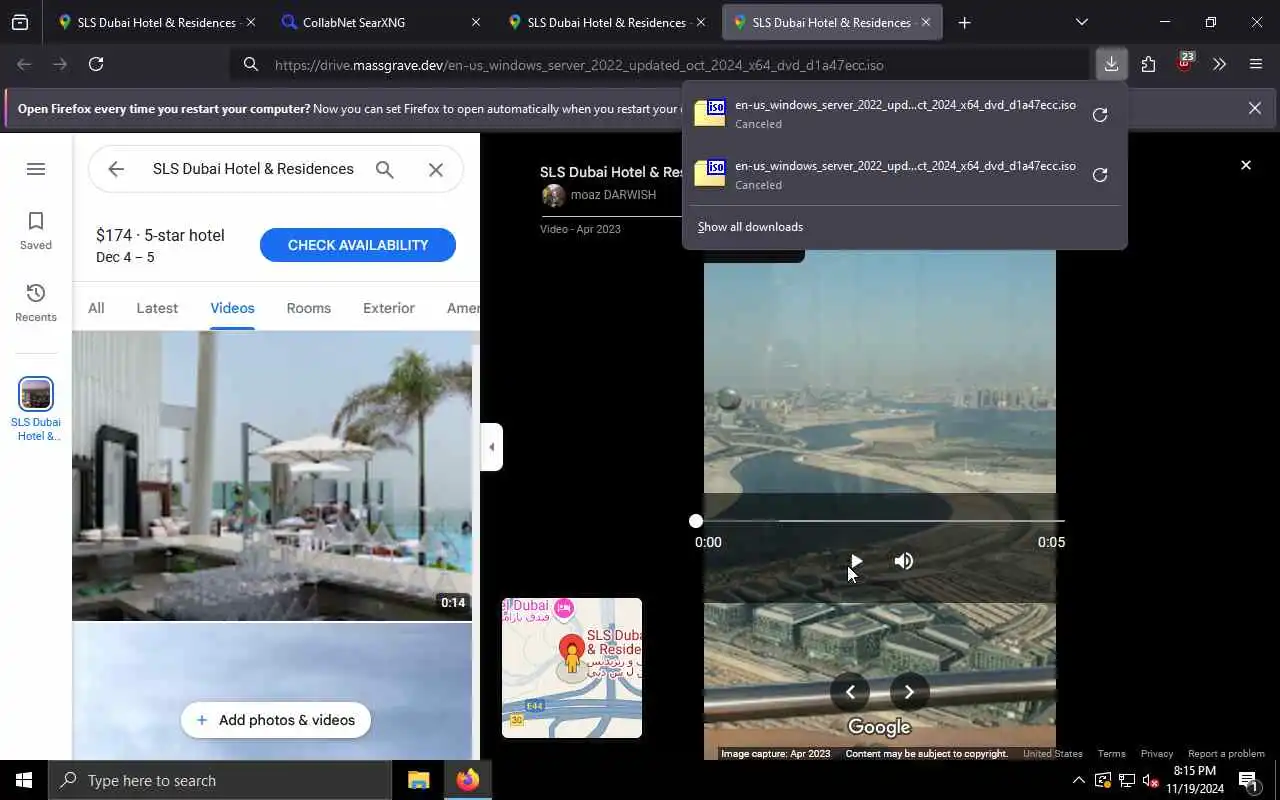Play the video
The height and width of the screenshot is (800, 1280).
(x=856, y=561)
